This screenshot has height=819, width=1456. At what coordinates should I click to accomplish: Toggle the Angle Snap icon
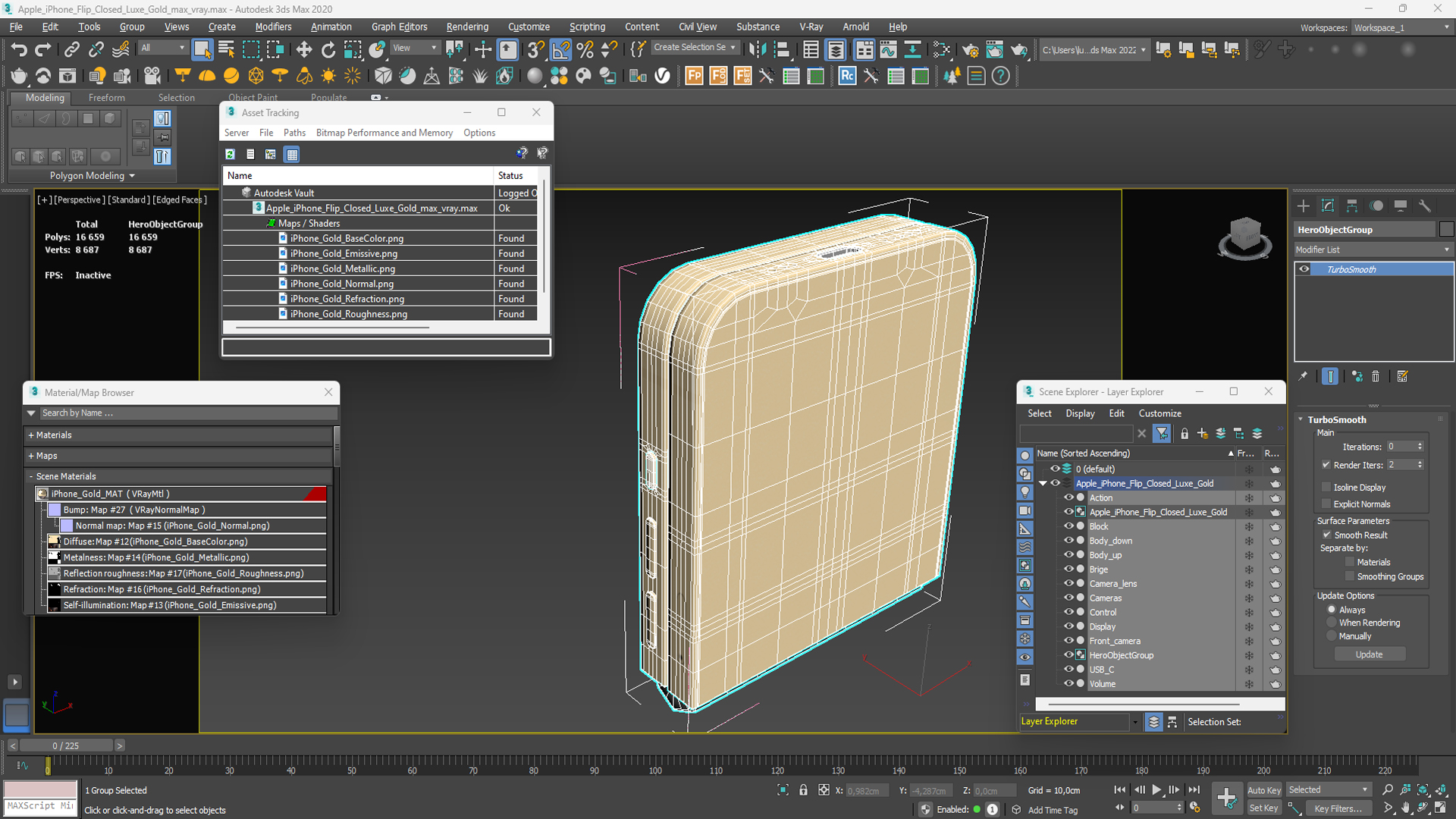pos(560,50)
